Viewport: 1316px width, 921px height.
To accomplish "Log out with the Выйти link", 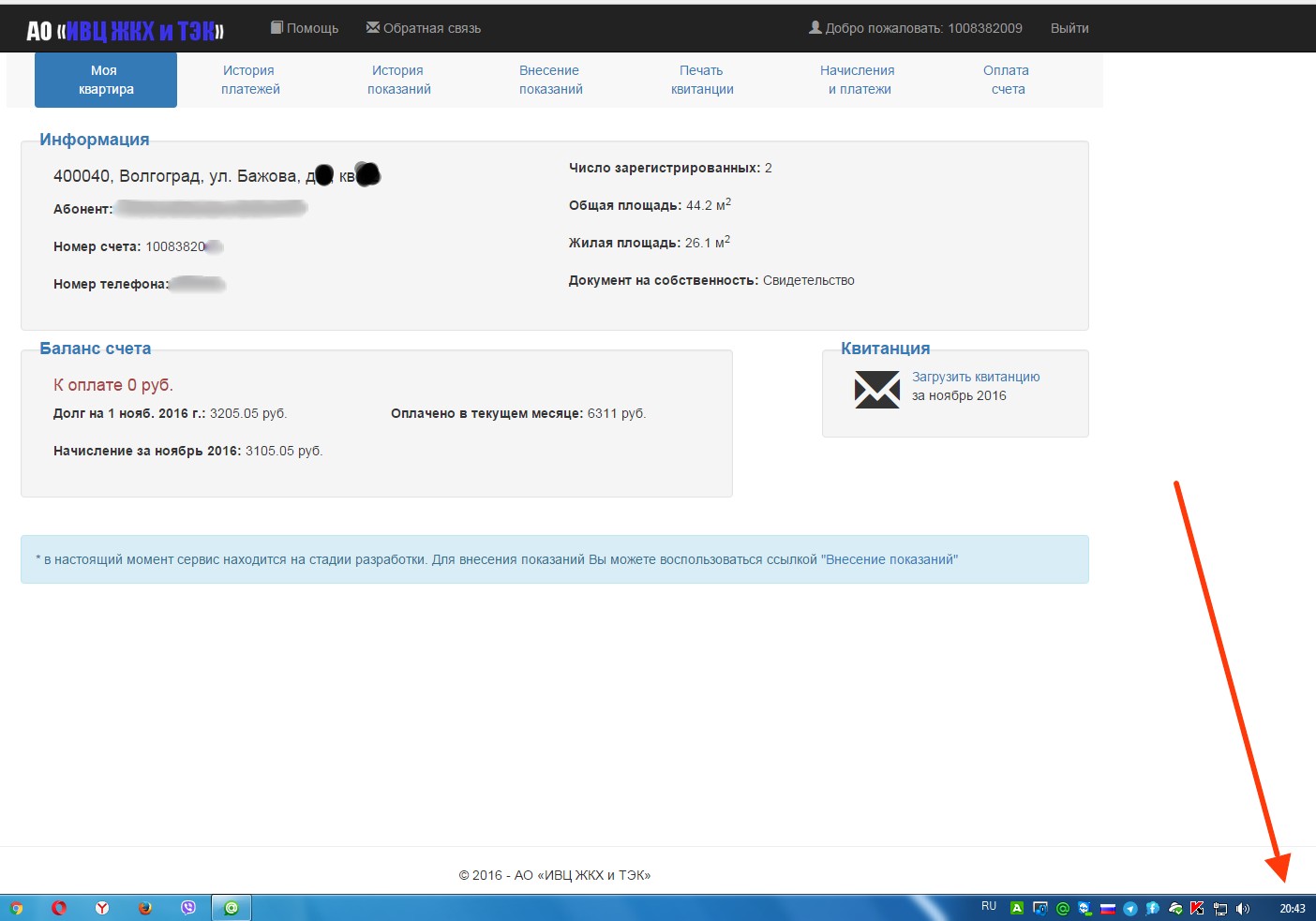I will (1069, 28).
